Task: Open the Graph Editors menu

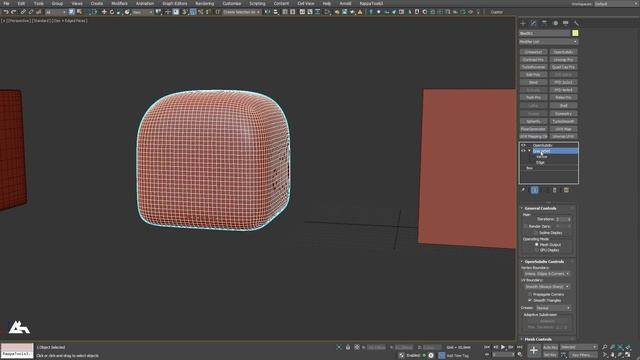Action: 175,3
